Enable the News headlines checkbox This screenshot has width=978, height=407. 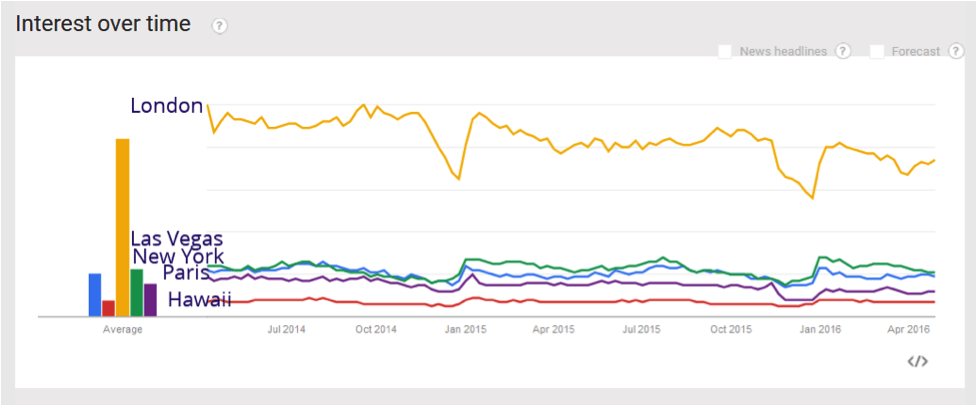tap(725, 51)
